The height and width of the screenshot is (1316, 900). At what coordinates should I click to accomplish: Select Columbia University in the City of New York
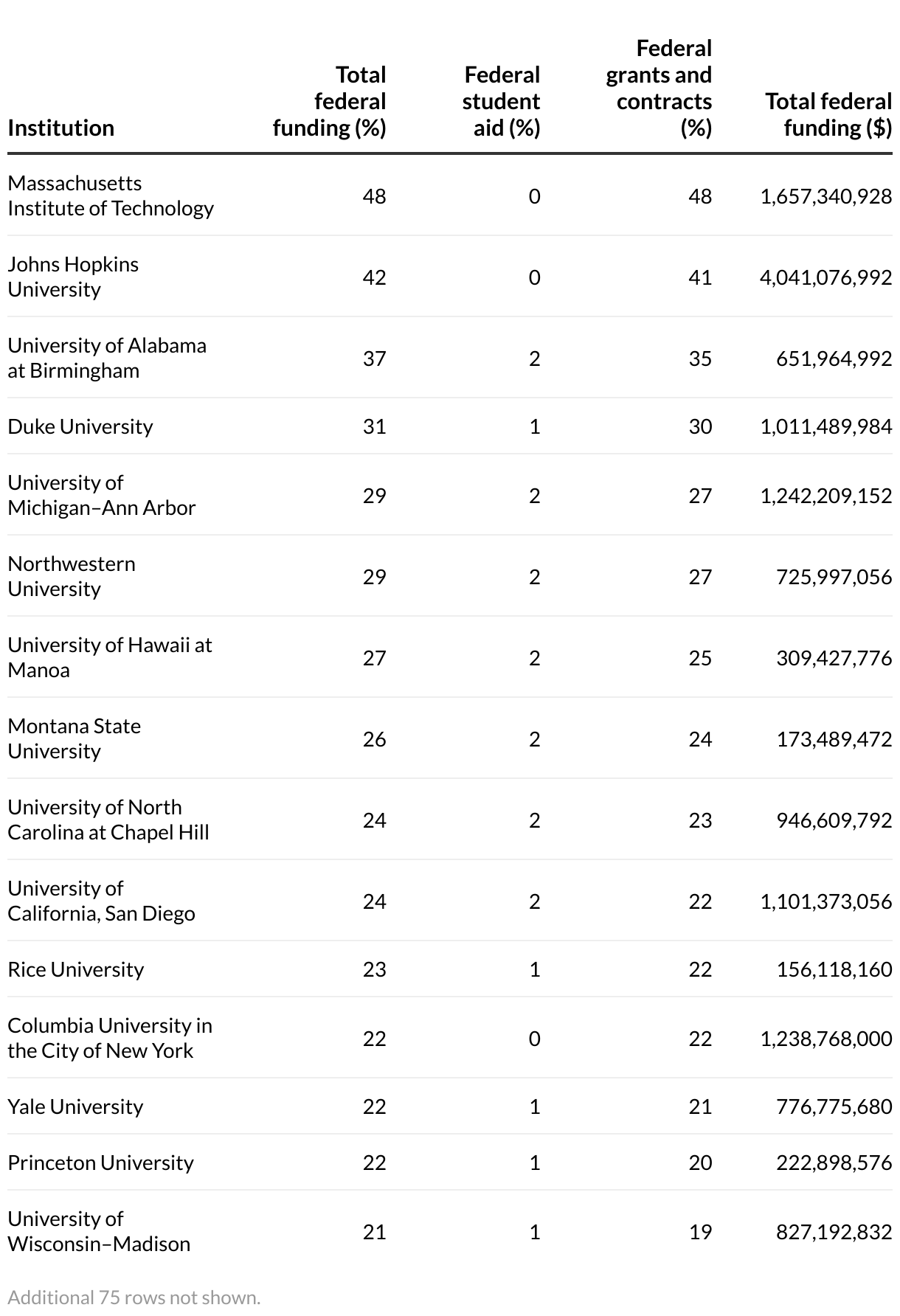click(110, 1038)
